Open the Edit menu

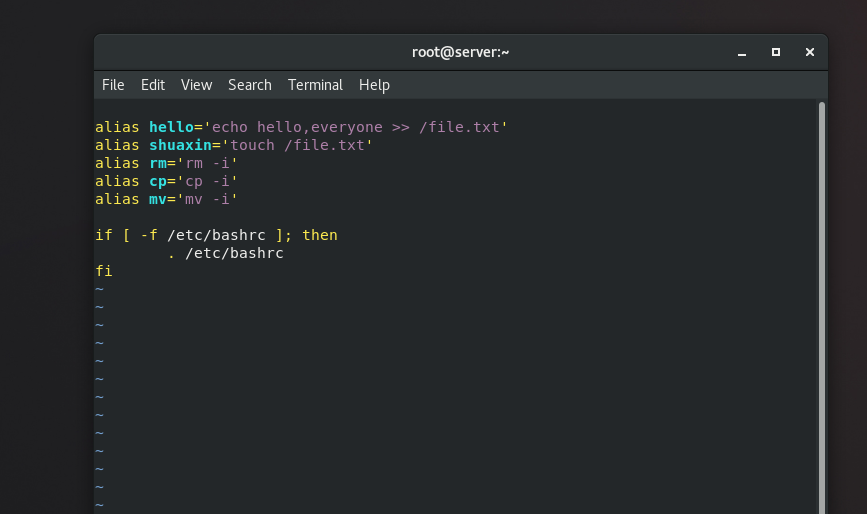coord(153,85)
